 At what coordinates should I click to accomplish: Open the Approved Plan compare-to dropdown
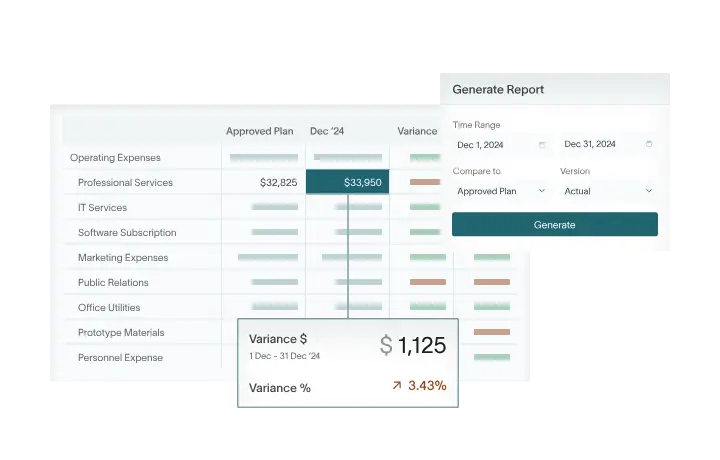pyautogui.click(x=501, y=191)
